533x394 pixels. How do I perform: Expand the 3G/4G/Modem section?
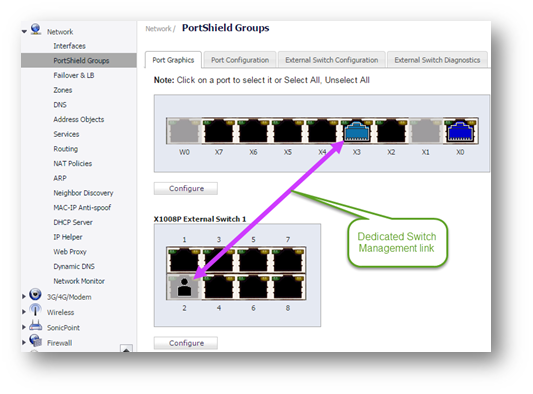coord(24,296)
